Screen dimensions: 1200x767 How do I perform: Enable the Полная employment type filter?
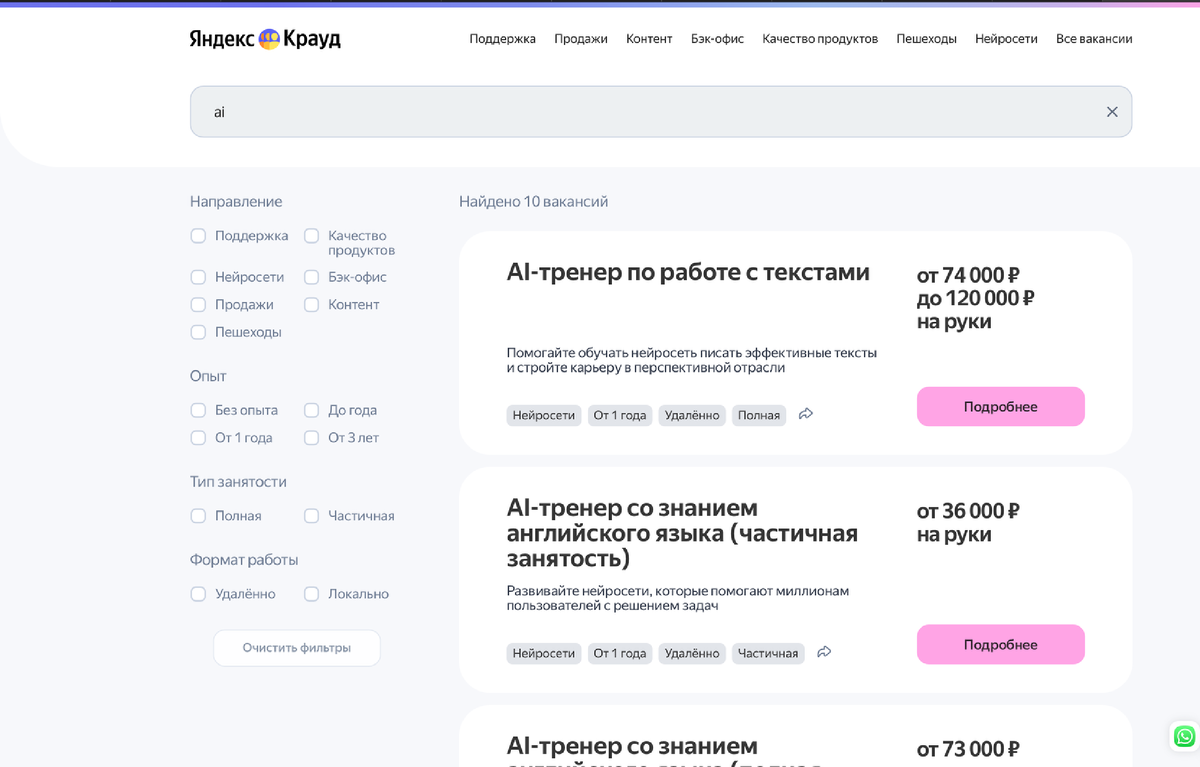point(198,515)
